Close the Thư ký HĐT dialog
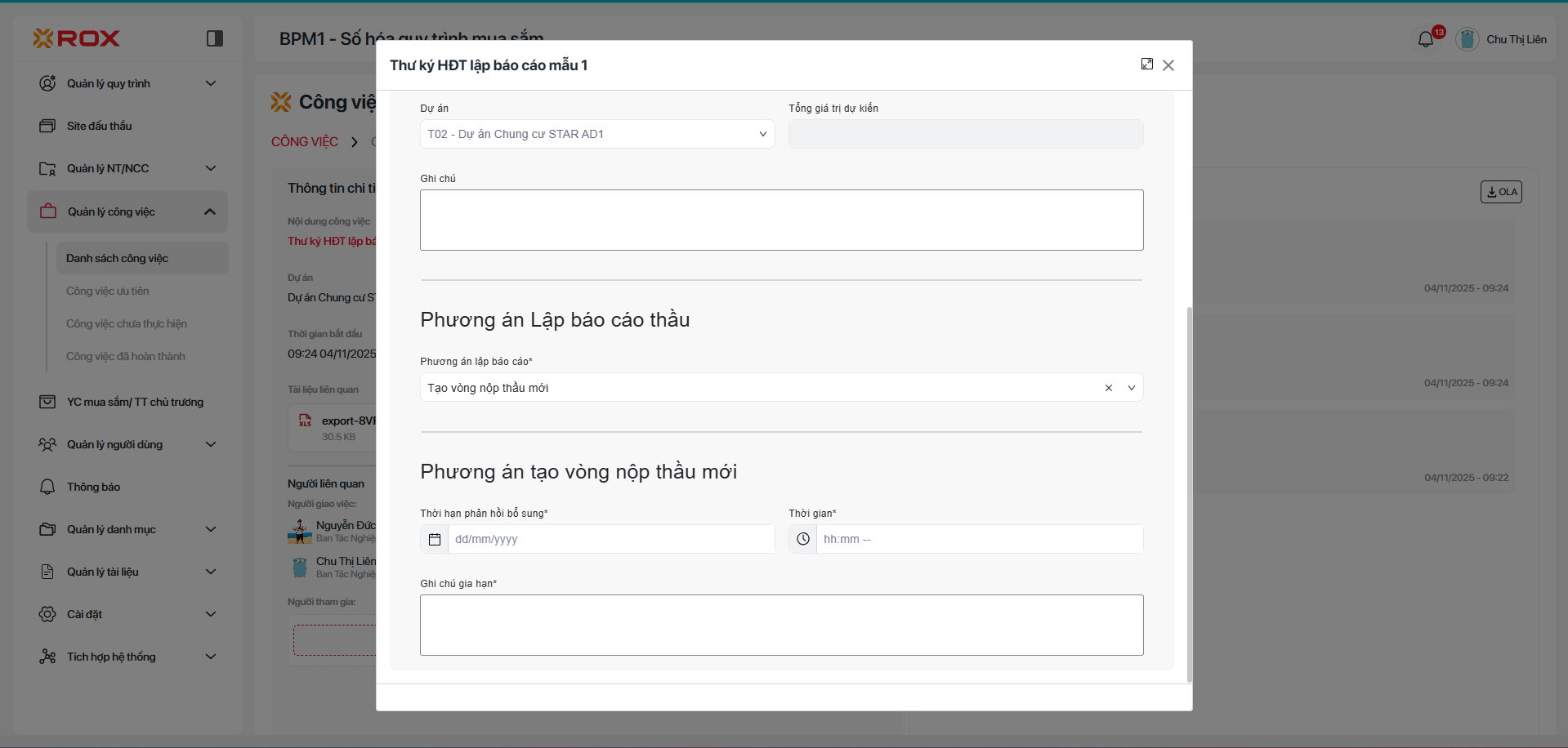 coord(1168,65)
